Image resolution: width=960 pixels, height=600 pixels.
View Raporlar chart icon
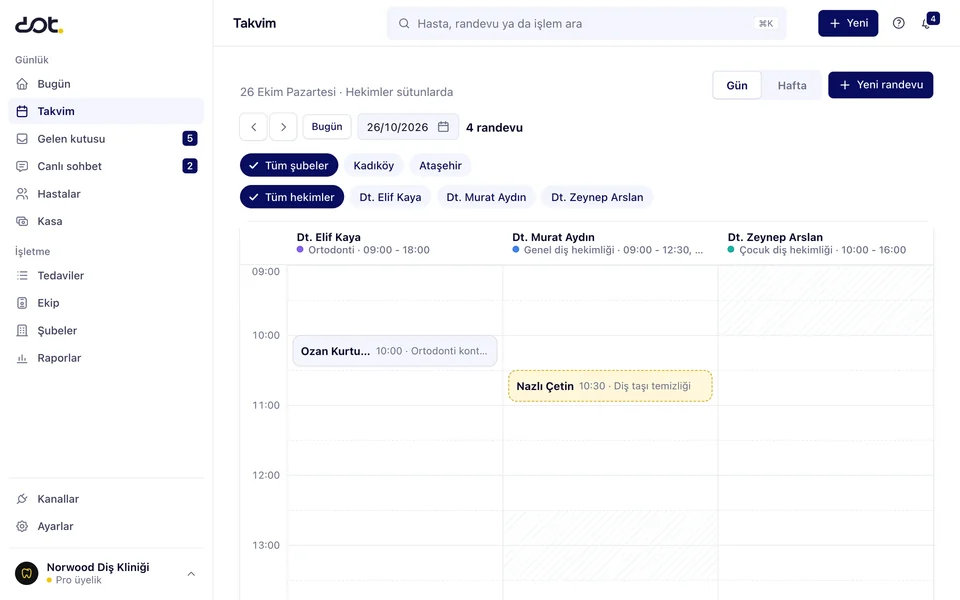22,358
